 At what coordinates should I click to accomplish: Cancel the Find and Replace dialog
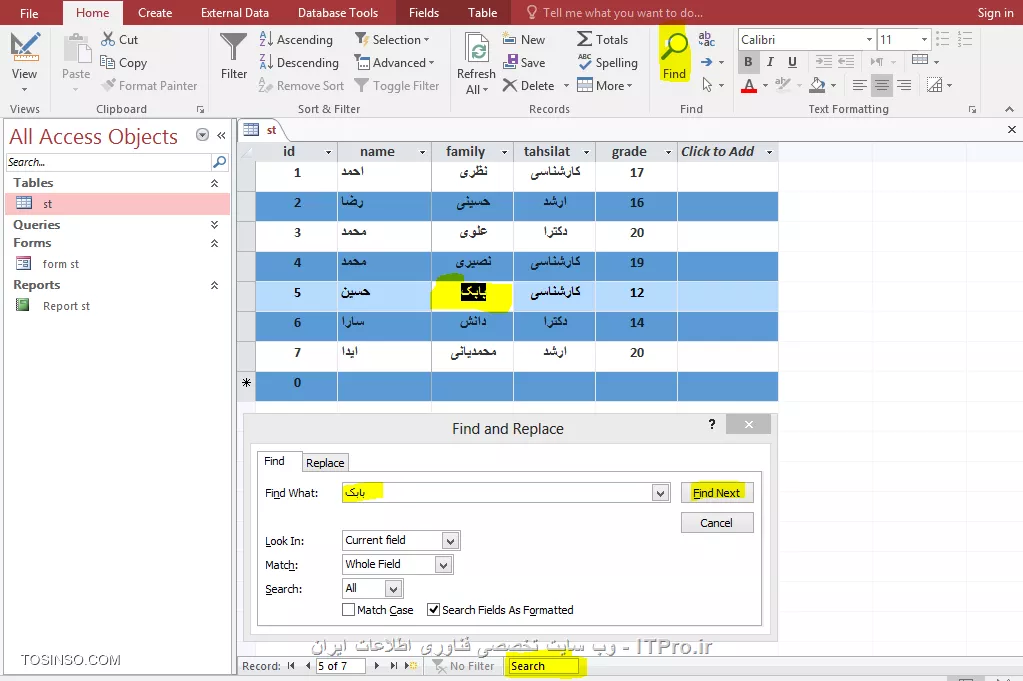(x=716, y=523)
